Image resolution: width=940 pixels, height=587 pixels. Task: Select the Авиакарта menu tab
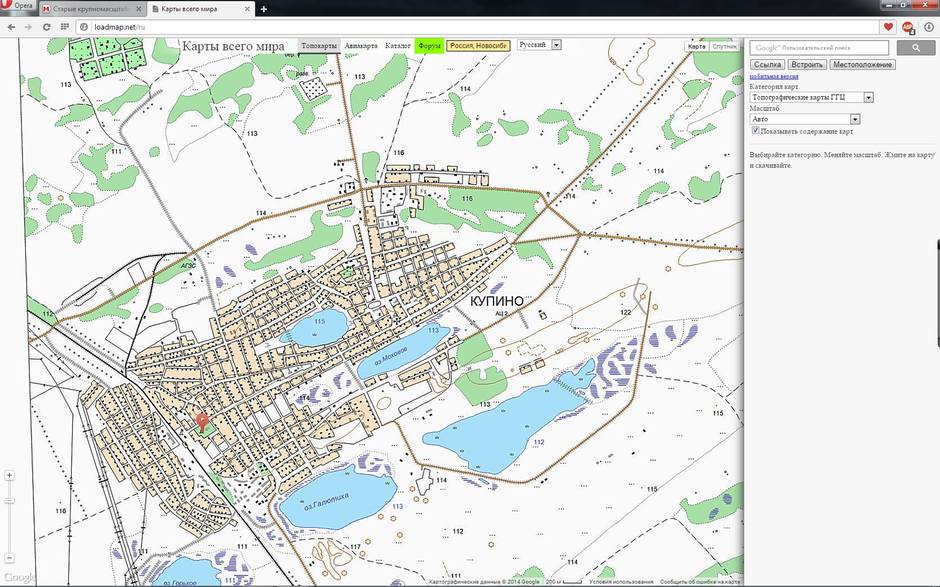click(361, 46)
